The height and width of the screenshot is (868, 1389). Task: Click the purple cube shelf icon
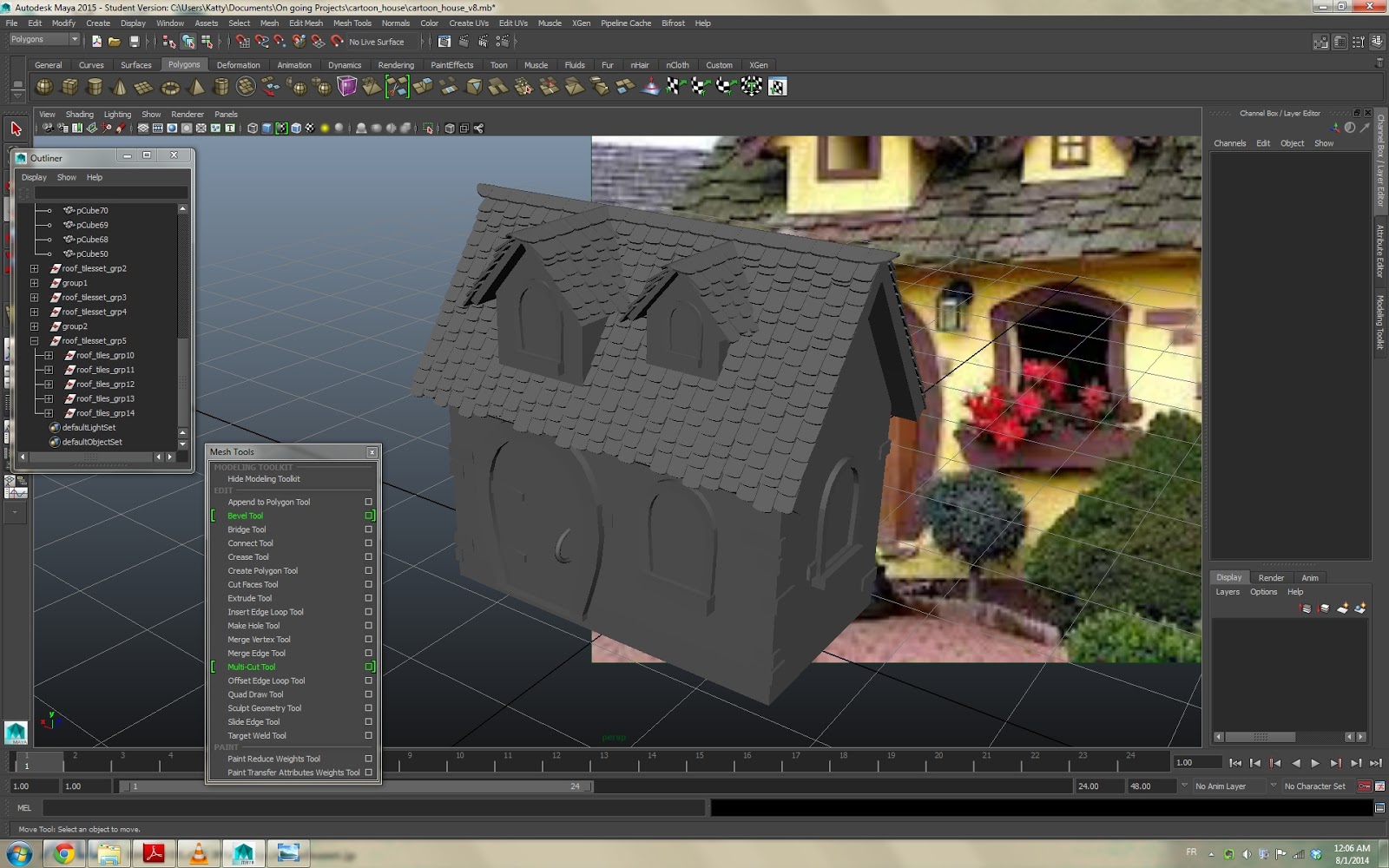(x=347, y=86)
